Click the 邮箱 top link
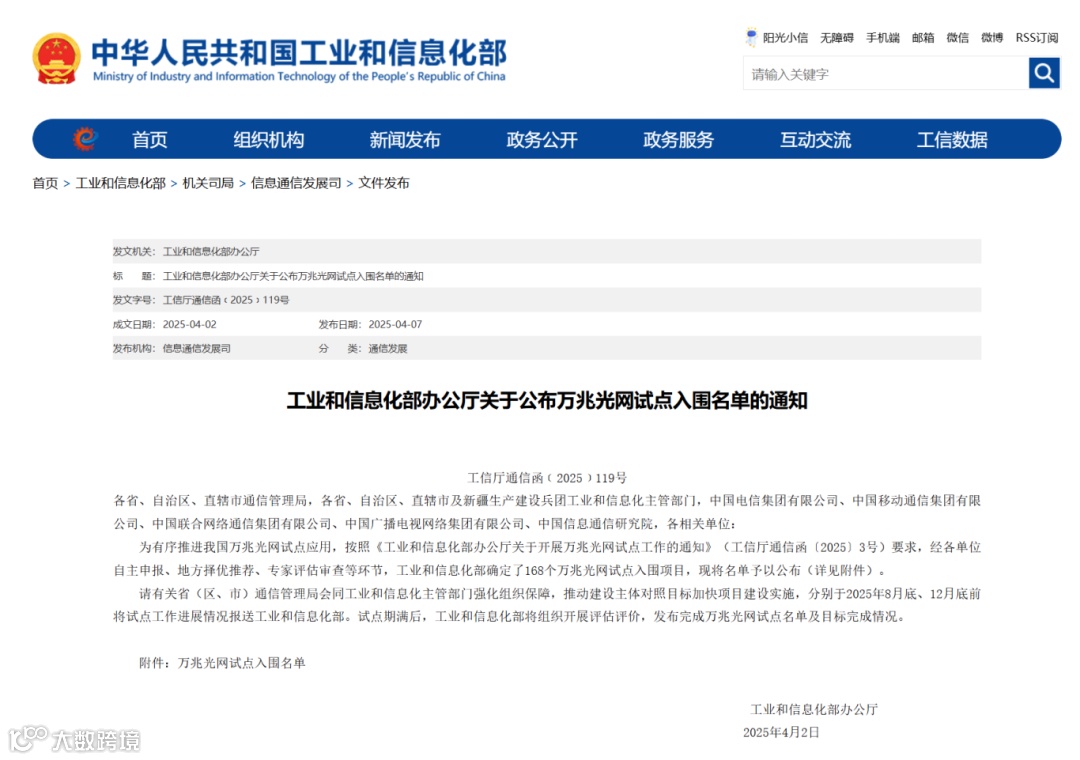The image size is (1080, 760). [x=923, y=38]
